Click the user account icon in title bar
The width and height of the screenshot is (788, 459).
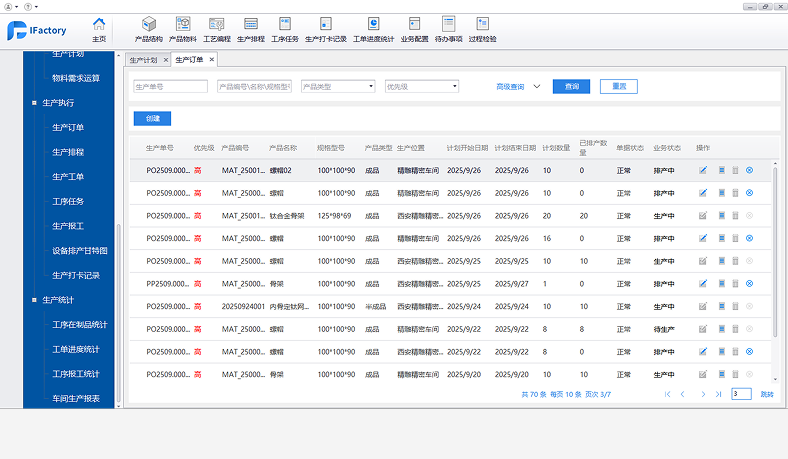pos(8,7)
